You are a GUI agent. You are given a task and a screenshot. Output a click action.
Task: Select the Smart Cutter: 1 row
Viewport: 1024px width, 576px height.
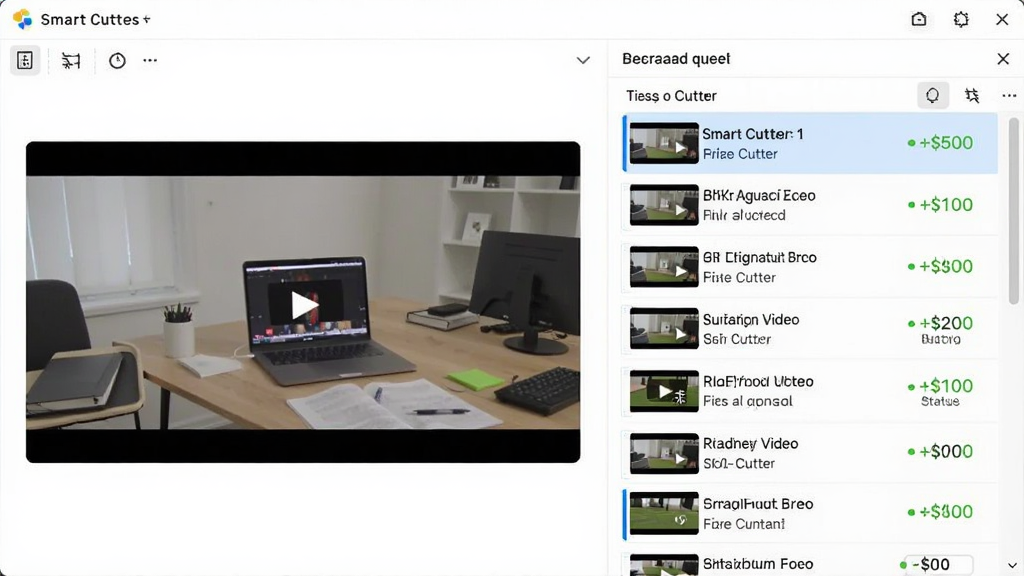click(x=810, y=143)
